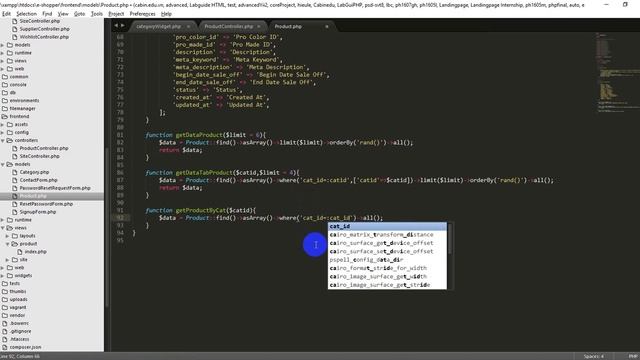Collapse the expanded models folder containing Category.php

[x=3, y=164]
